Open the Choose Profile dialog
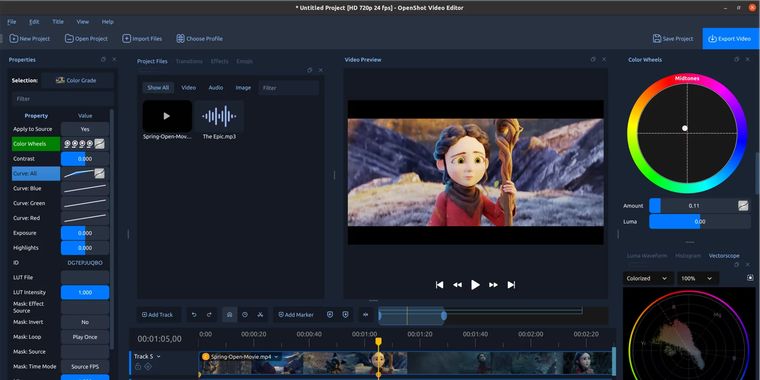The height and width of the screenshot is (380, 760). coord(199,38)
